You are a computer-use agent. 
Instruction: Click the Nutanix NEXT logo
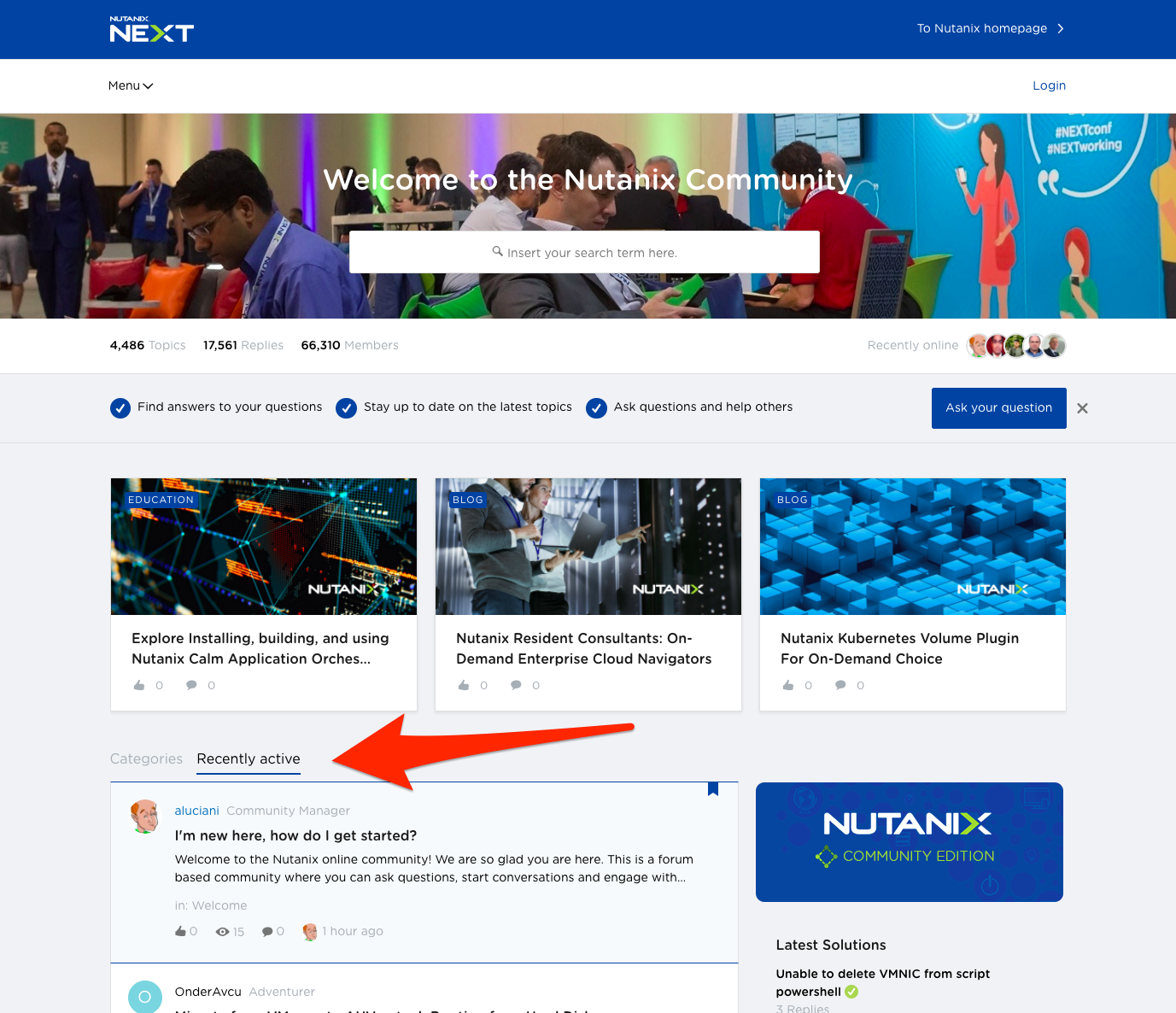pyautogui.click(x=152, y=30)
